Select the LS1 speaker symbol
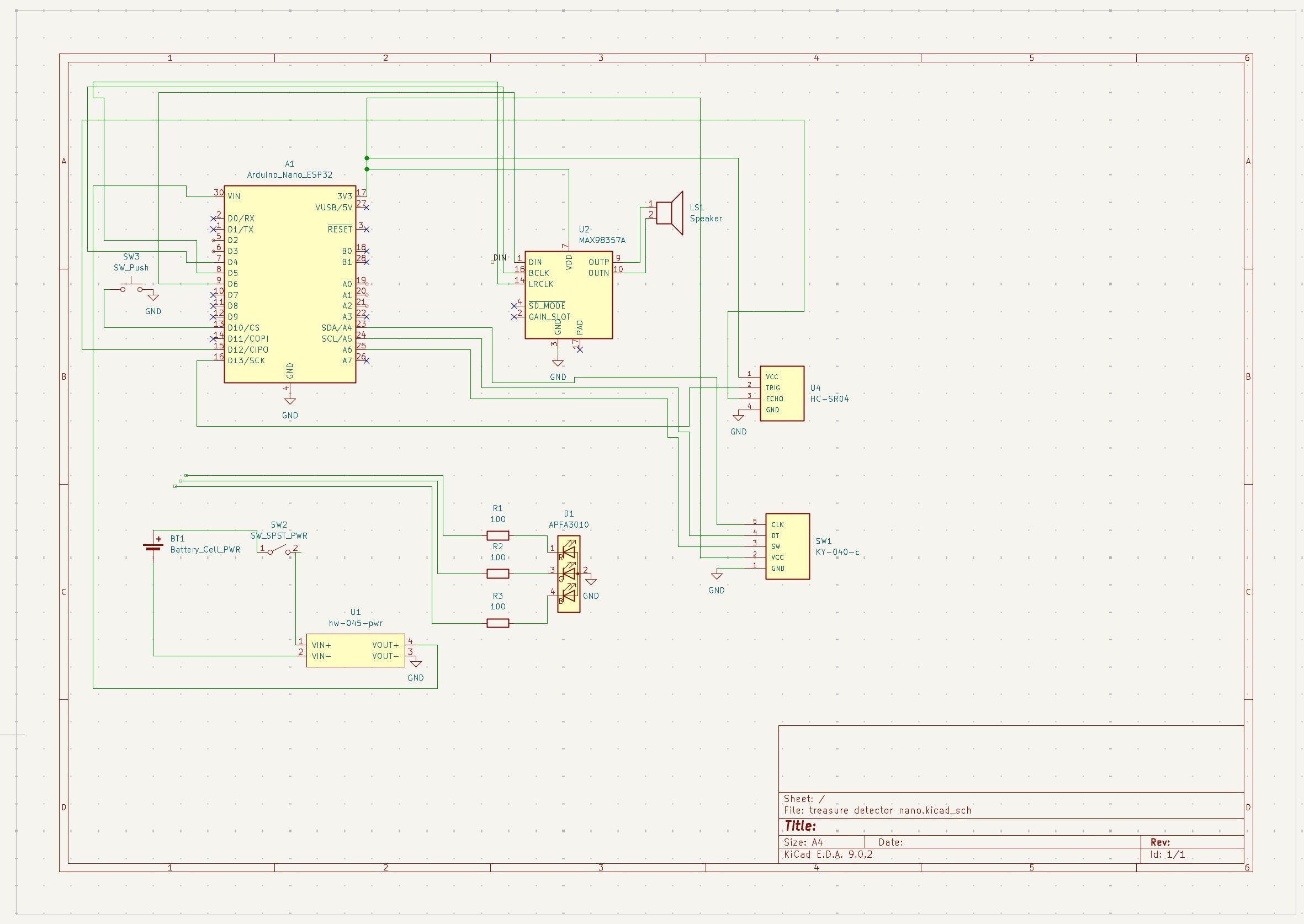Image resolution: width=1304 pixels, height=924 pixels. point(670,213)
